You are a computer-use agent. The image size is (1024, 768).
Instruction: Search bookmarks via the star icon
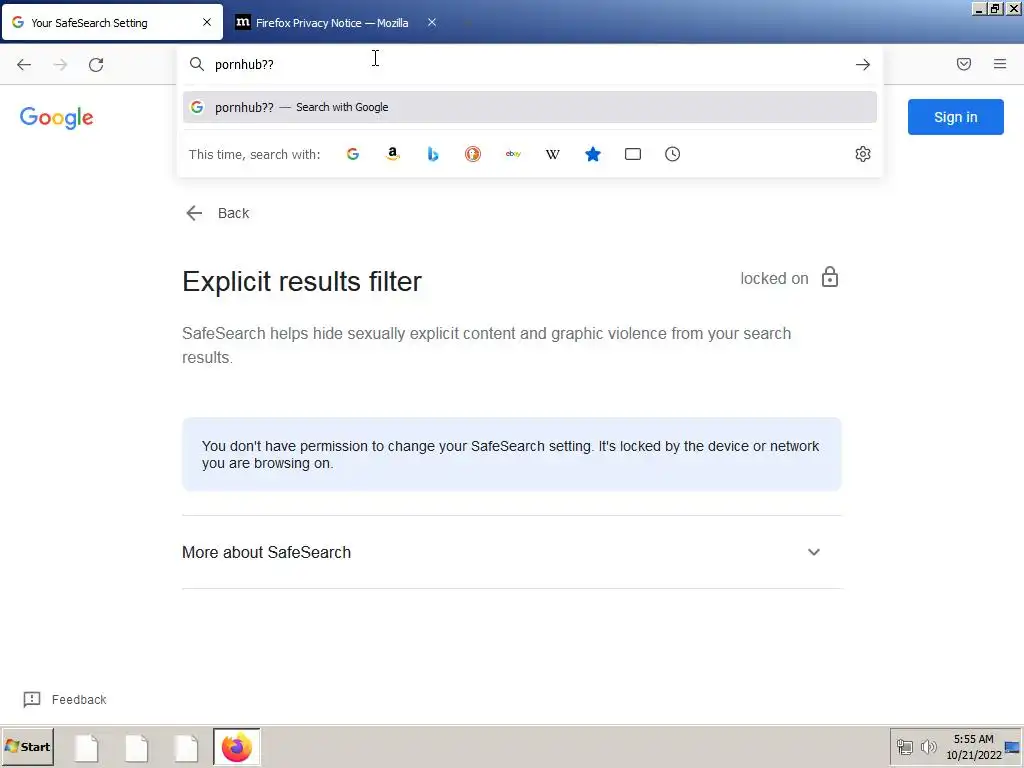coord(593,154)
